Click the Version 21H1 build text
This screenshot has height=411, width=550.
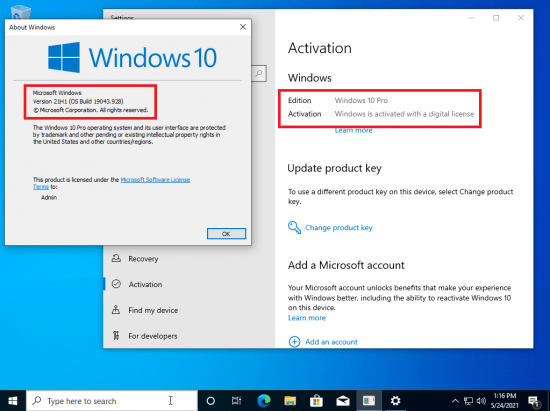point(78,101)
